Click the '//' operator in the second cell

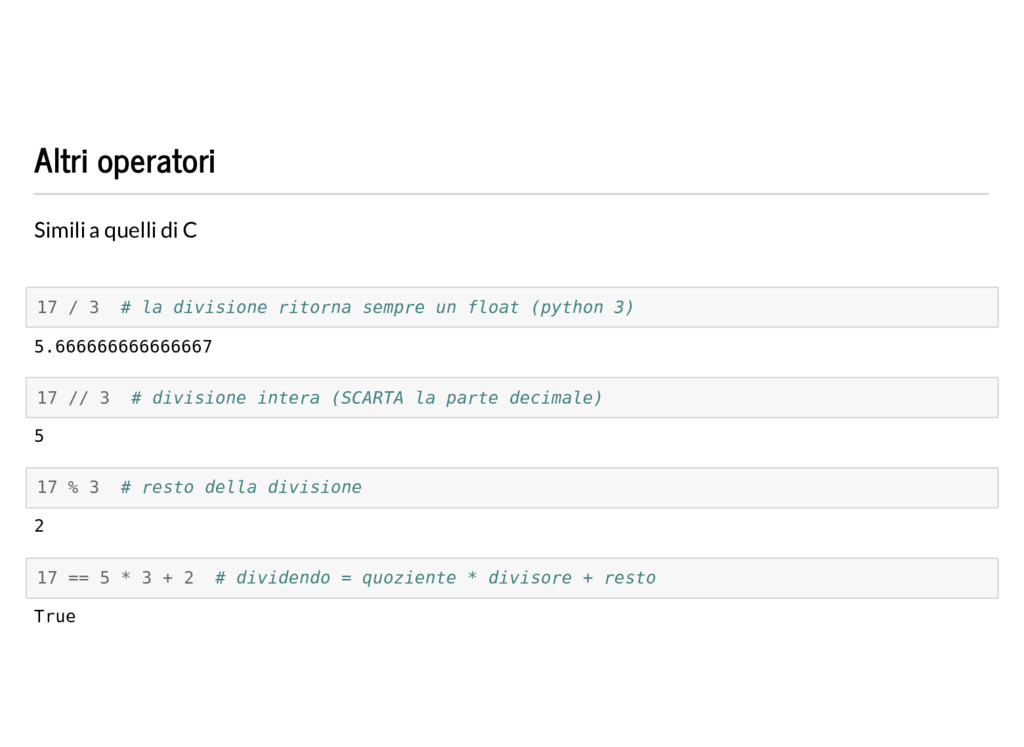78,398
